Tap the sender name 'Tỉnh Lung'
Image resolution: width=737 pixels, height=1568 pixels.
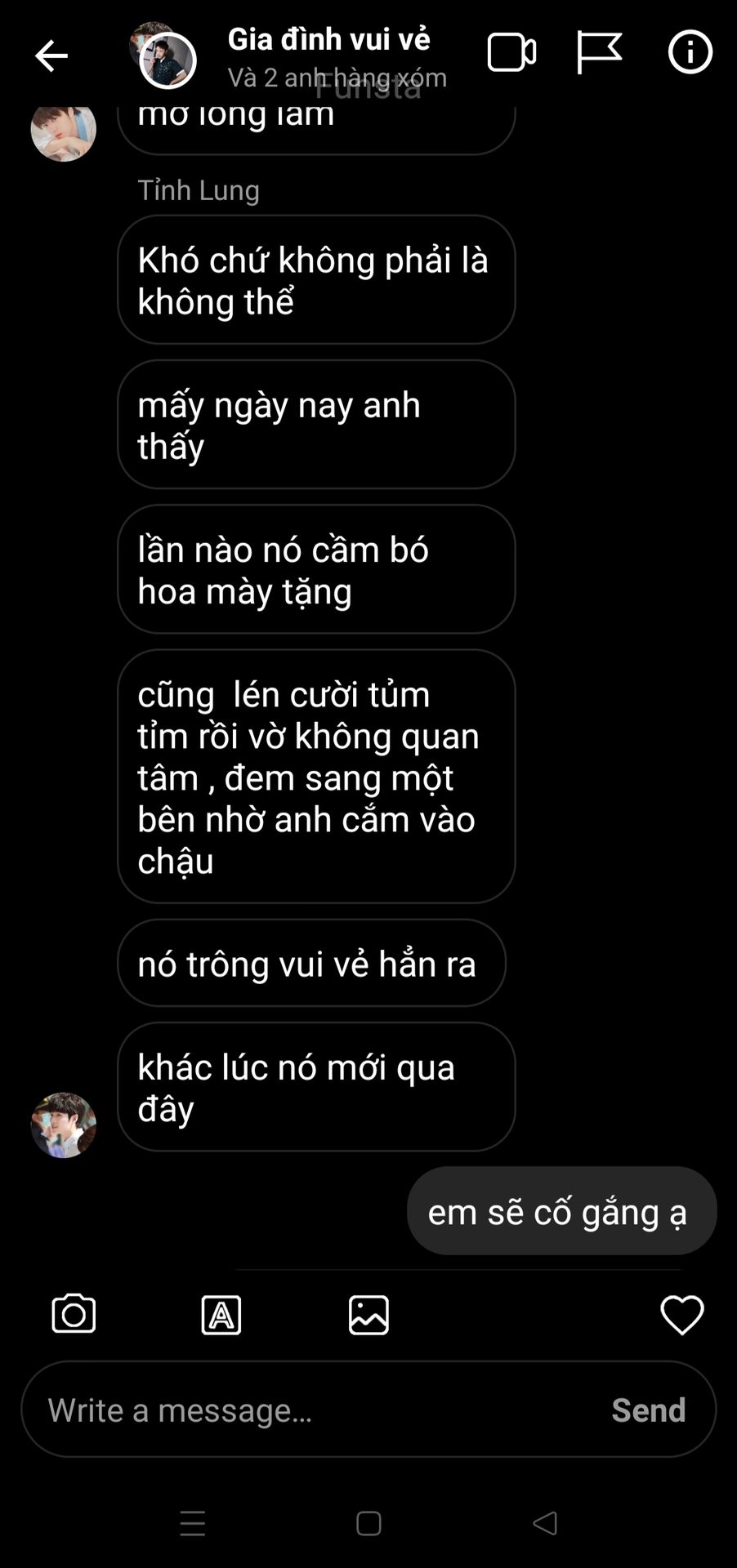[199, 189]
